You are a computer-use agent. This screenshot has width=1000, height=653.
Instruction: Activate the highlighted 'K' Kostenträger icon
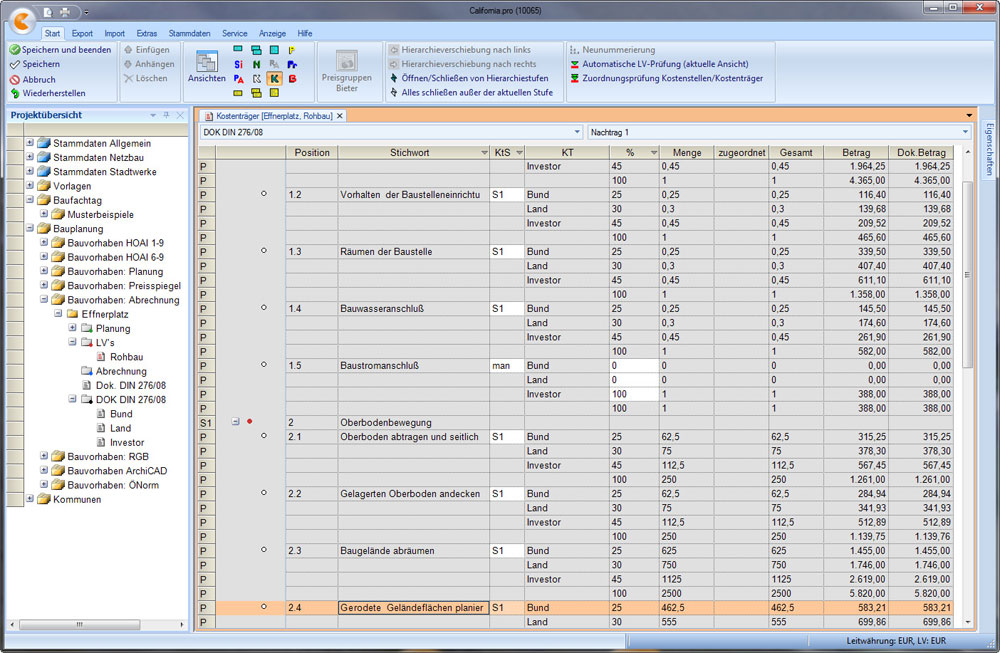pyautogui.click(x=274, y=78)
